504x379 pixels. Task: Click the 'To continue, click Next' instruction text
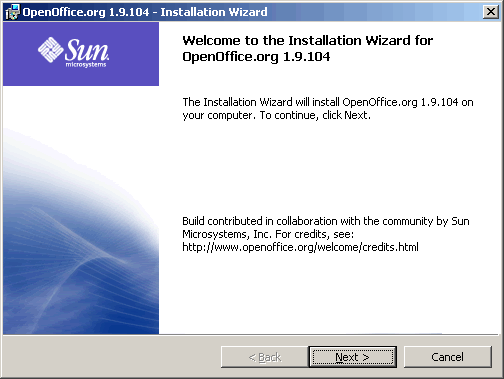[x=315, y=115]
